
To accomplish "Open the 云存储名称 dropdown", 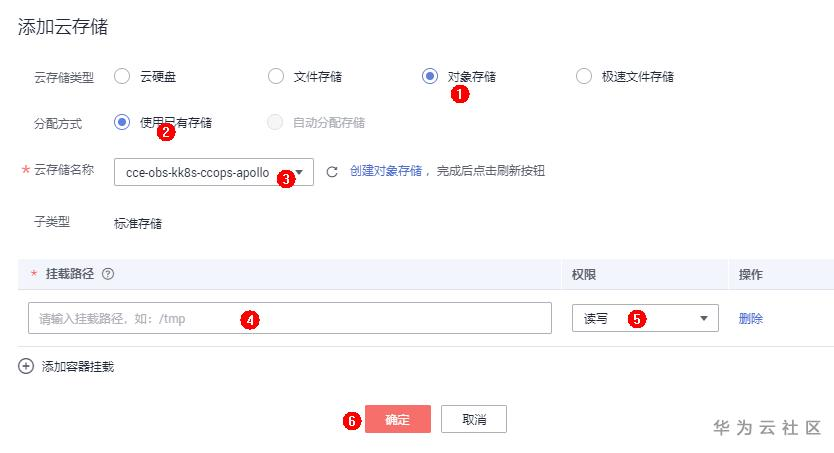I will 214,172.
